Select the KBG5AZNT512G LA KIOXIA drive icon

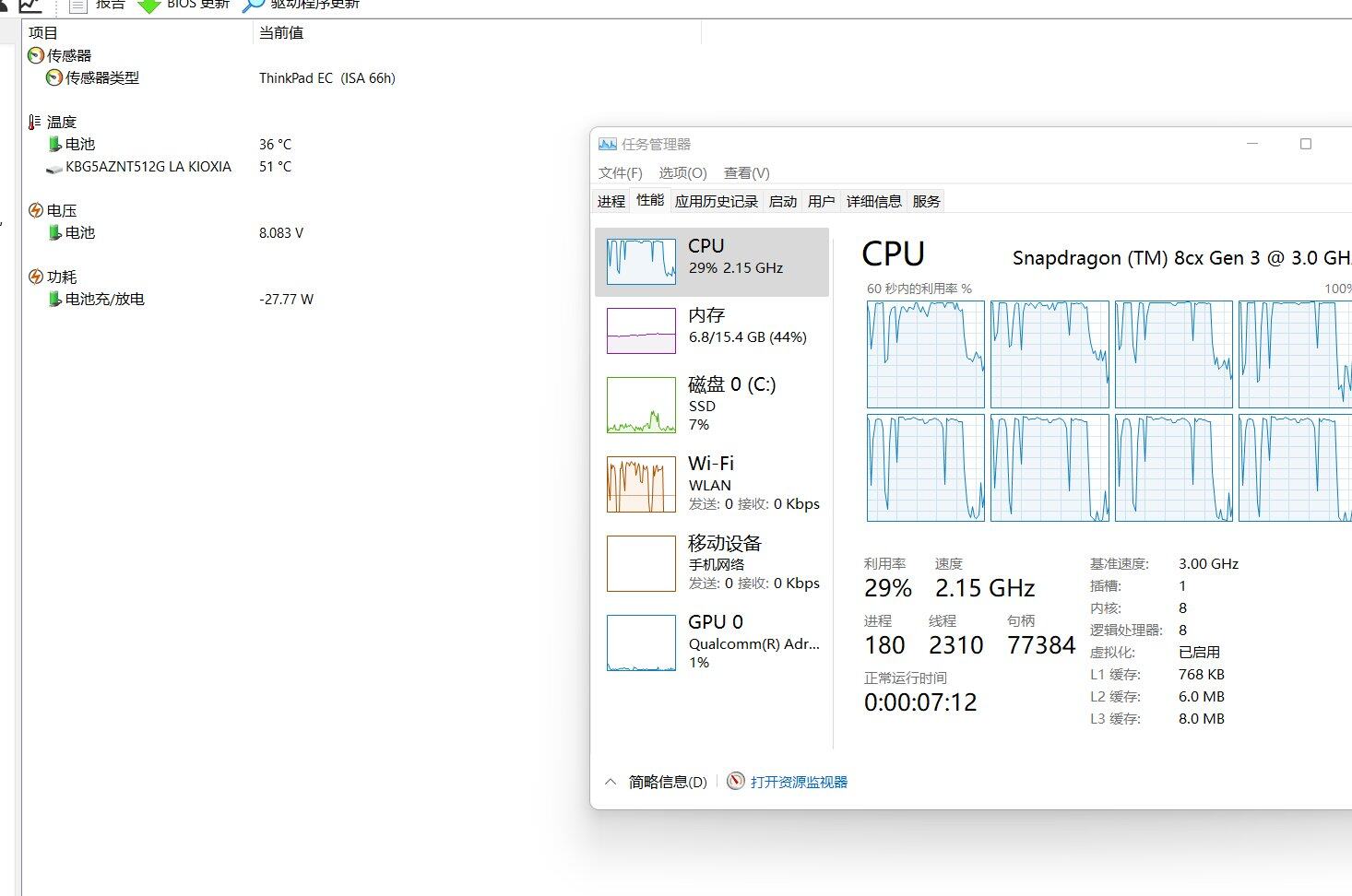53,168
